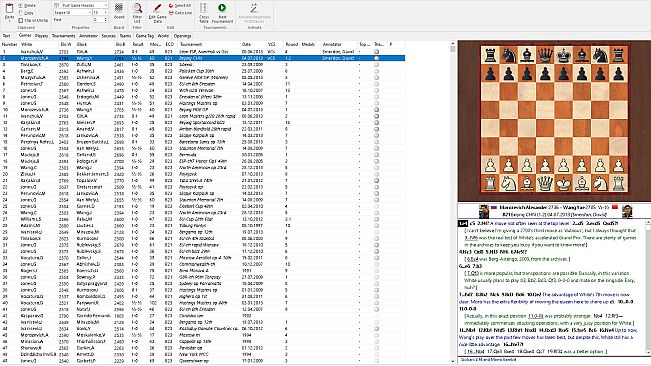Click the 7.Qf3 variation link in notation

click(x=473, y=273)
